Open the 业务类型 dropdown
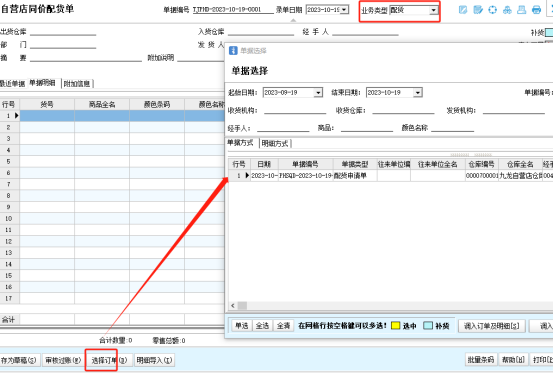Image resolution: width=554 pixels, height=377 pixels. [433, 10]
